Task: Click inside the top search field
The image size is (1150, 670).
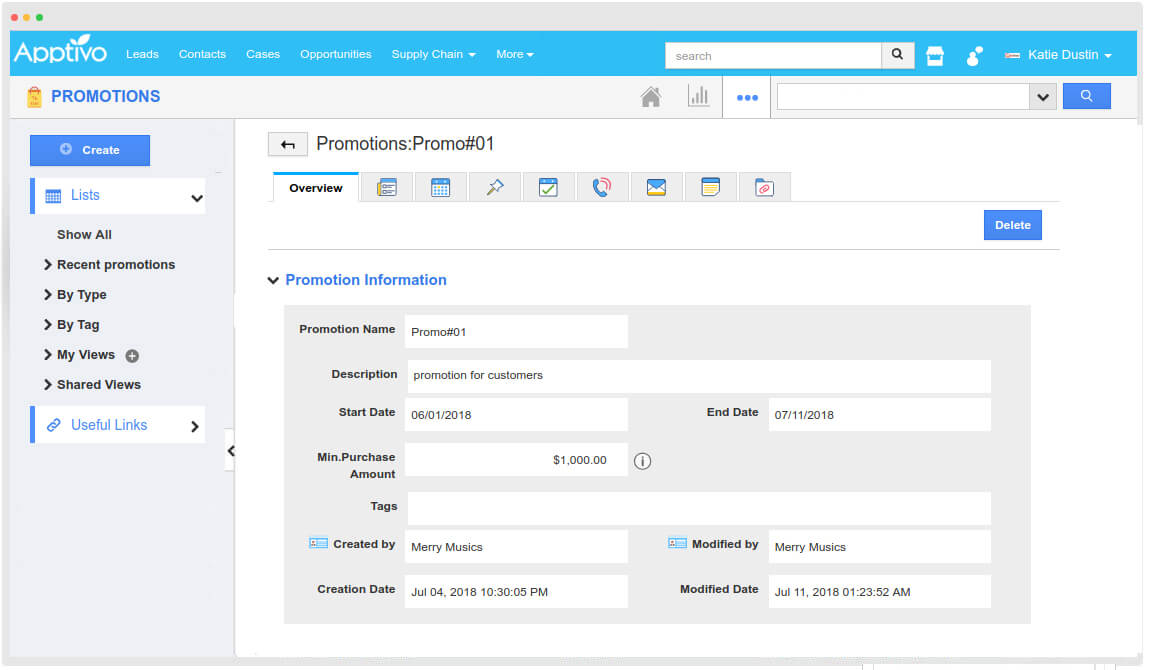Action: pyautogui.click(x=773, y=55)
